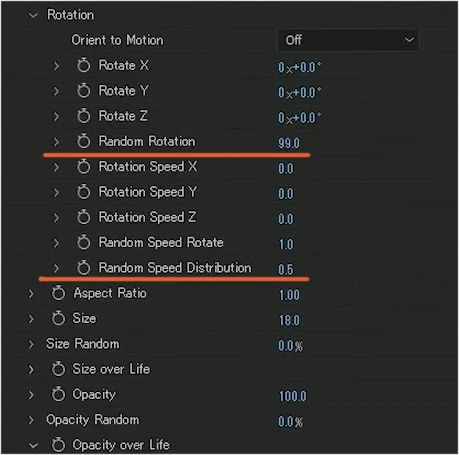Toggle the Opacity over Life stopwatch
This screenshot has width=459, height=455.
coord(58,445)
